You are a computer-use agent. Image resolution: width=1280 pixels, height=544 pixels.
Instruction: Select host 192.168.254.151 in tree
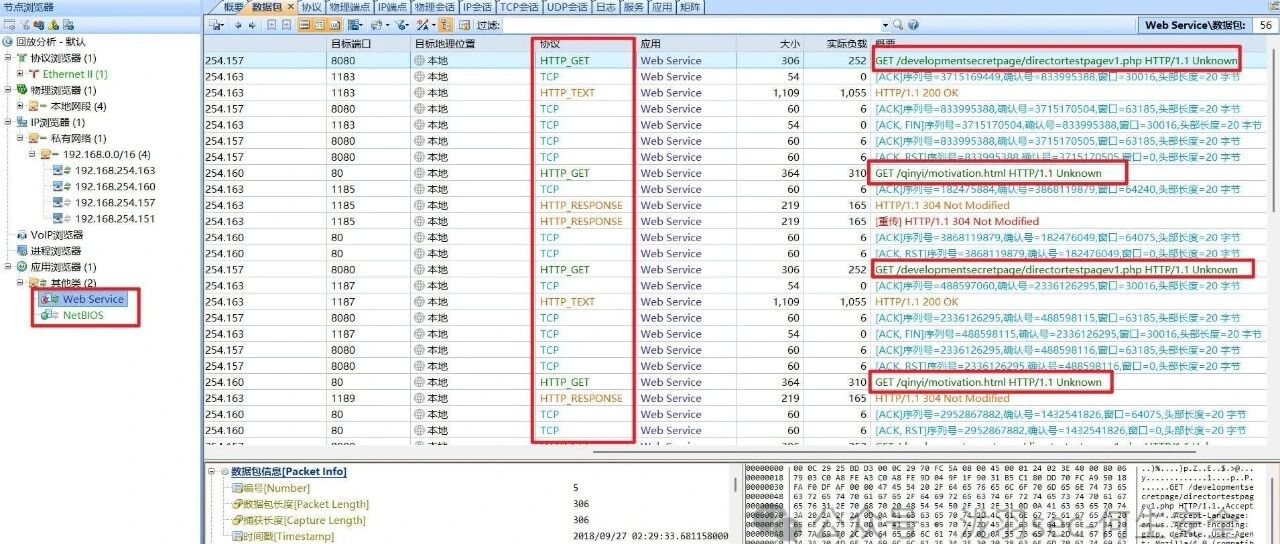coord(115,218)
